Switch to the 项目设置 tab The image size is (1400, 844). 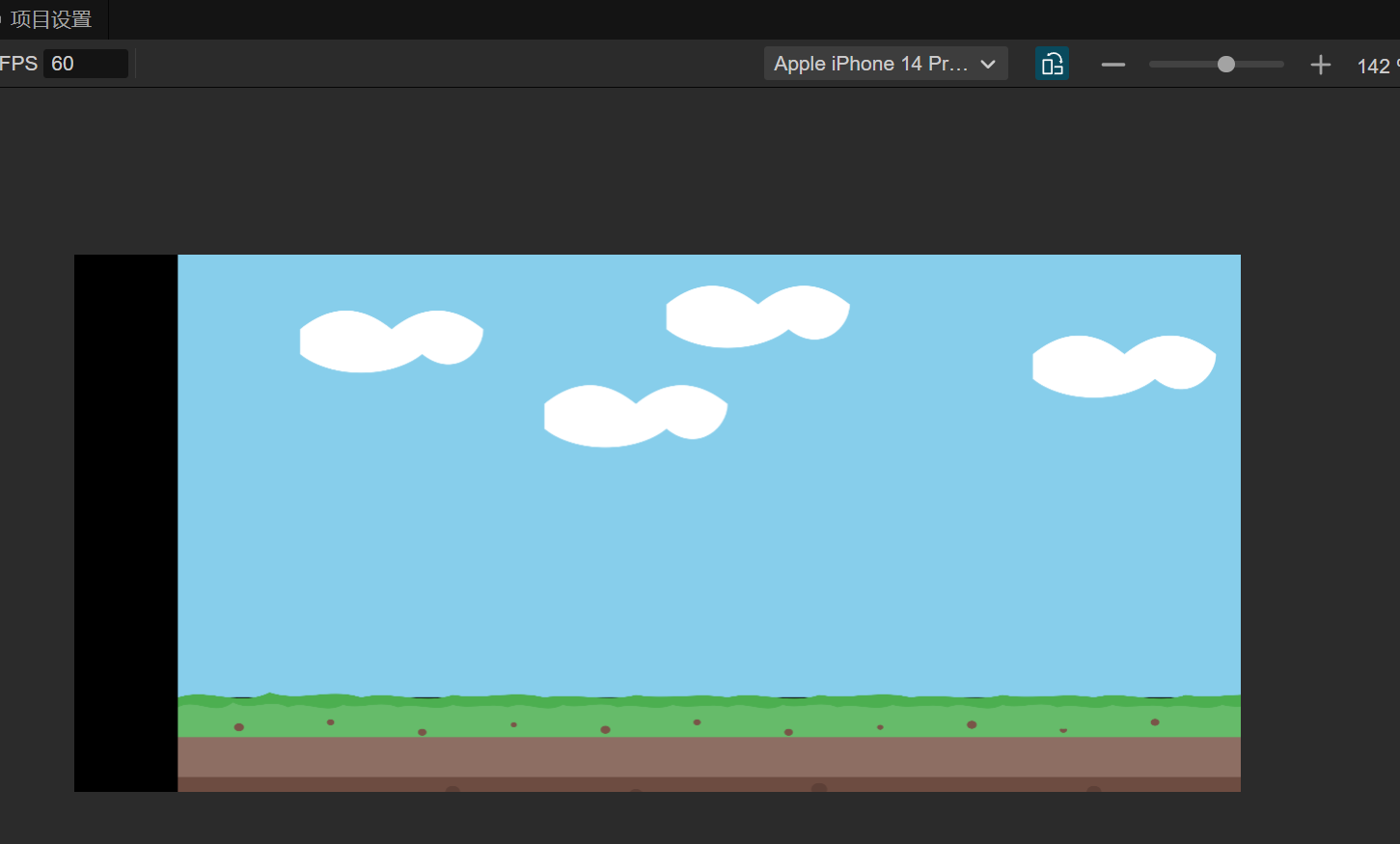(x=50, y=19)
